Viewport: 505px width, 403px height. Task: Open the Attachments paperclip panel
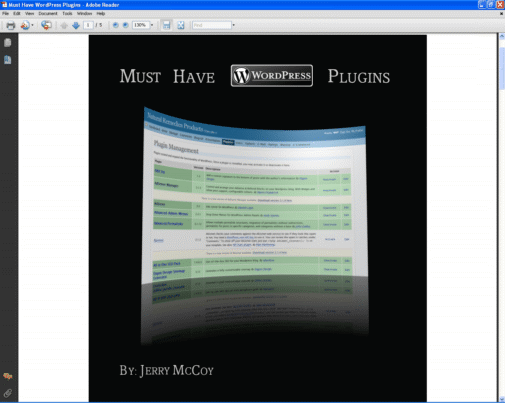click(x=8, y=393)
